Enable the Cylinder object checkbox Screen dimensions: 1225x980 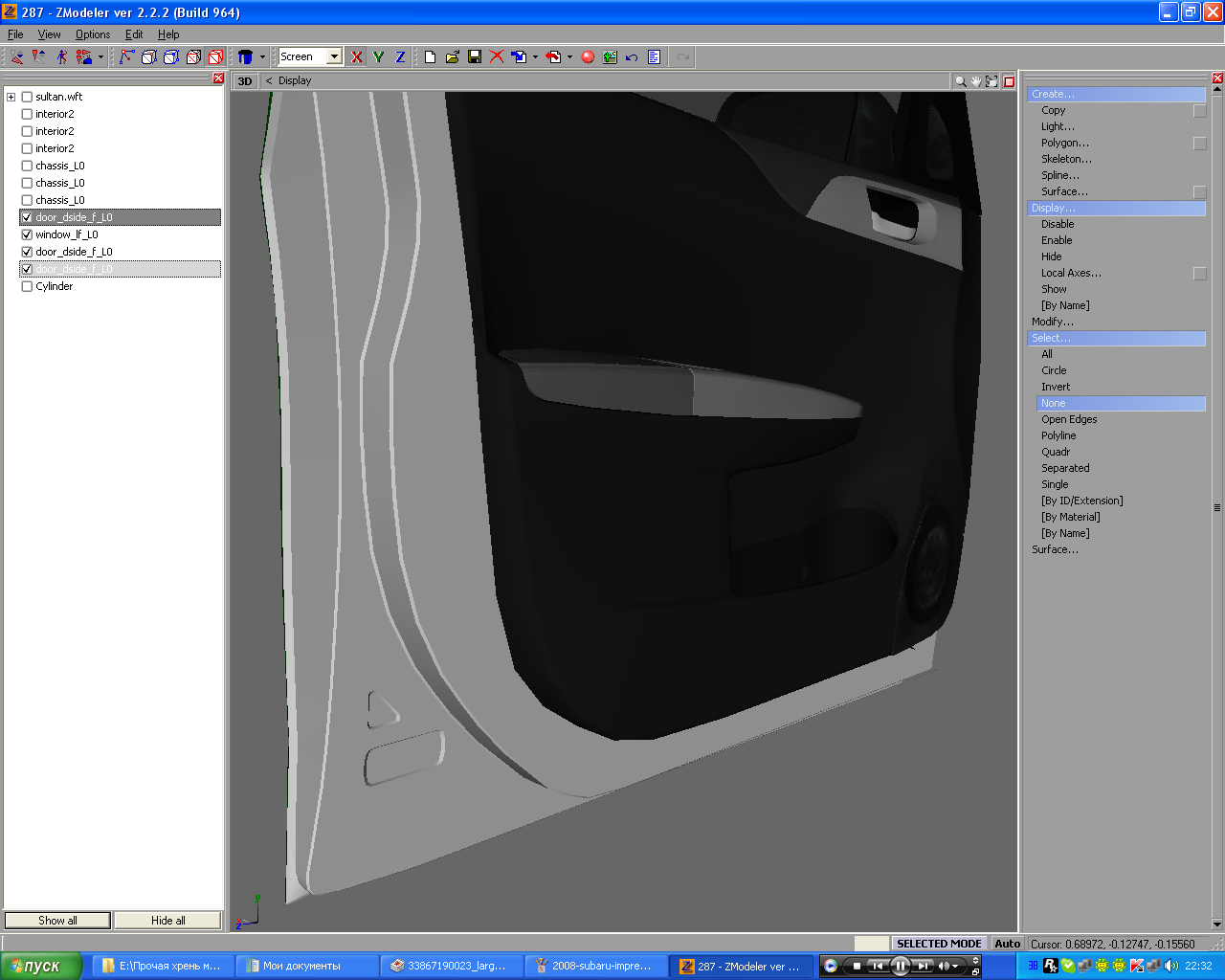point(27,286)
